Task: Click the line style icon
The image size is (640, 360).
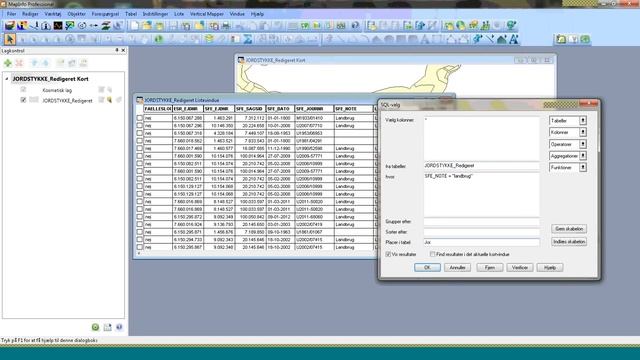Action: (x=490, y=39)
